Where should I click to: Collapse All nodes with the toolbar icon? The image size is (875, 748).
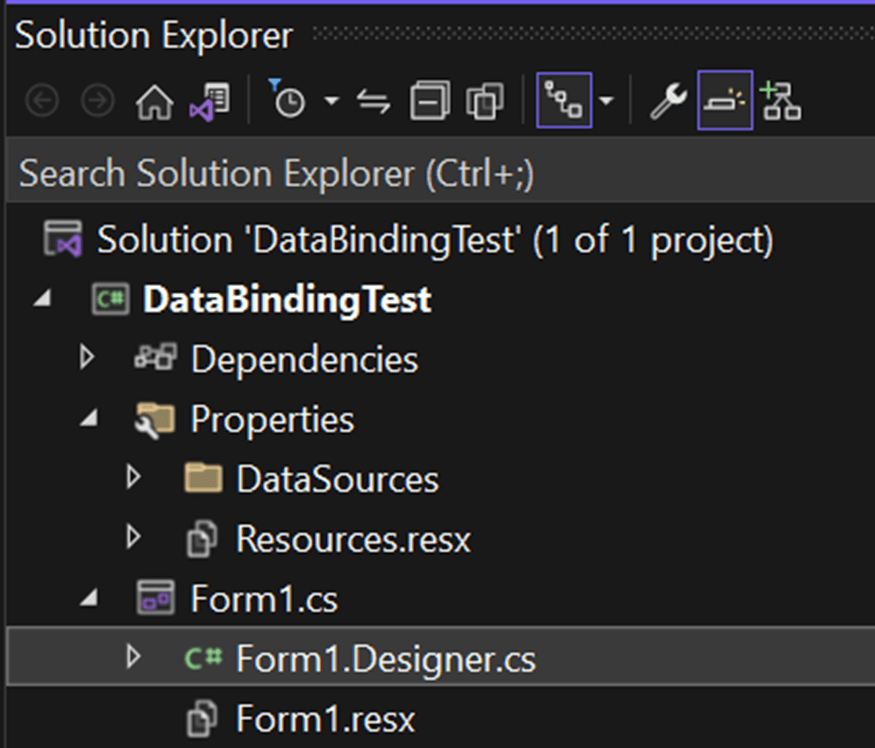pos(432,100)
